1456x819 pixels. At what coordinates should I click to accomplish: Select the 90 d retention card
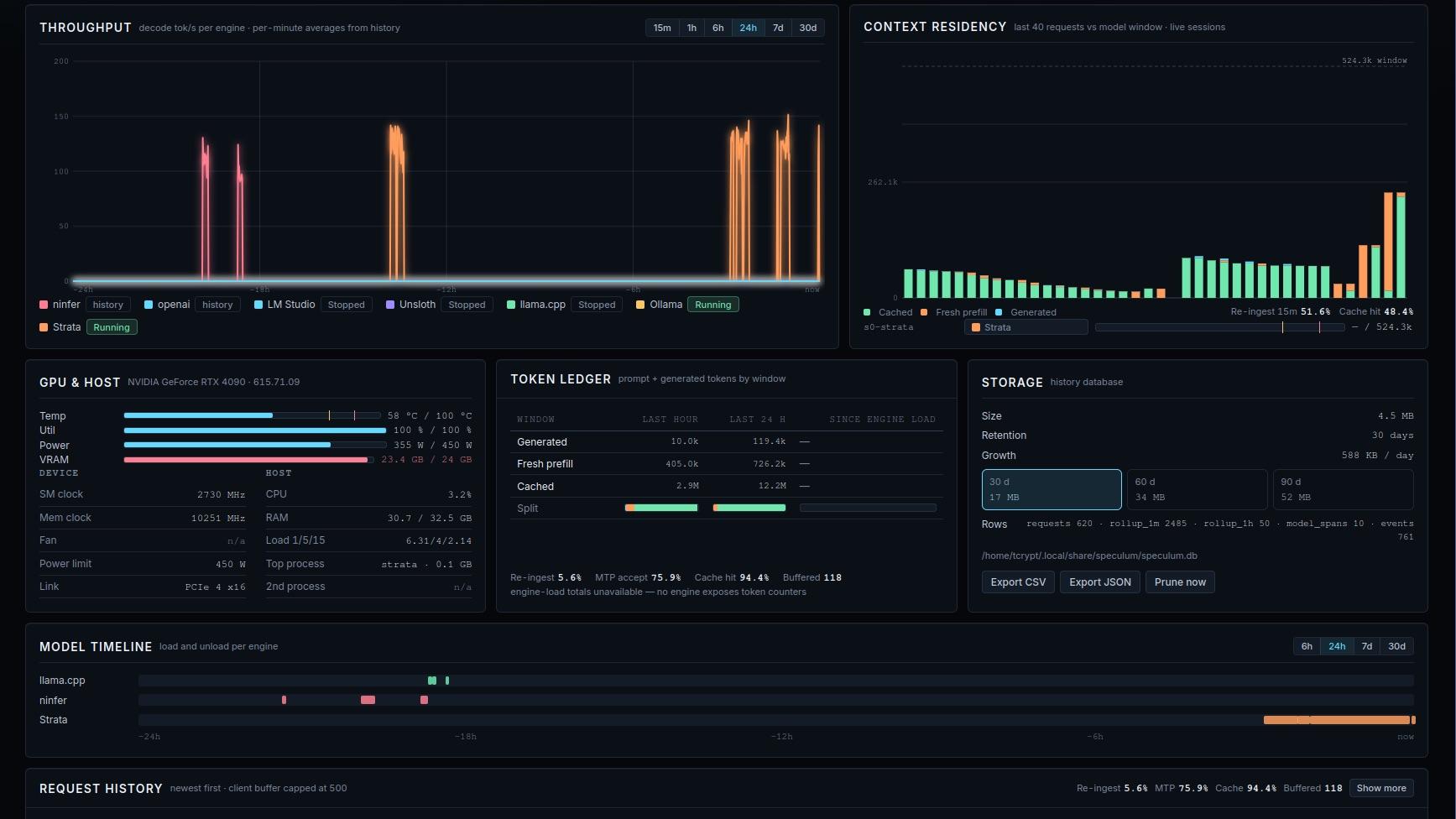1343,489
